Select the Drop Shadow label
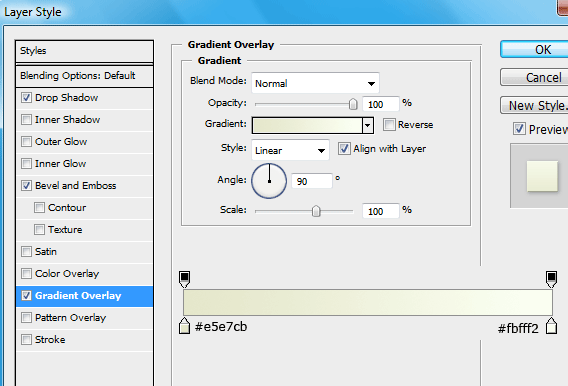This screenshot has height=386, width=568. click(66, 98)
